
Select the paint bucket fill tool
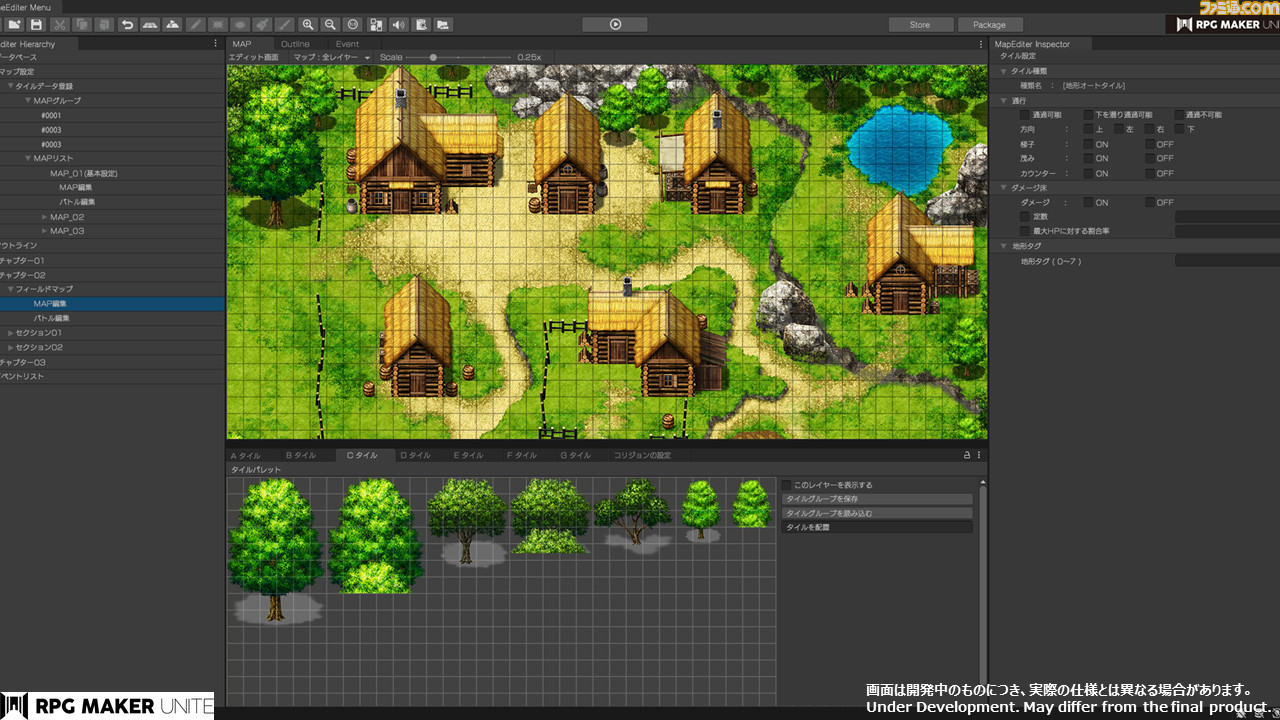coord(262,24)
